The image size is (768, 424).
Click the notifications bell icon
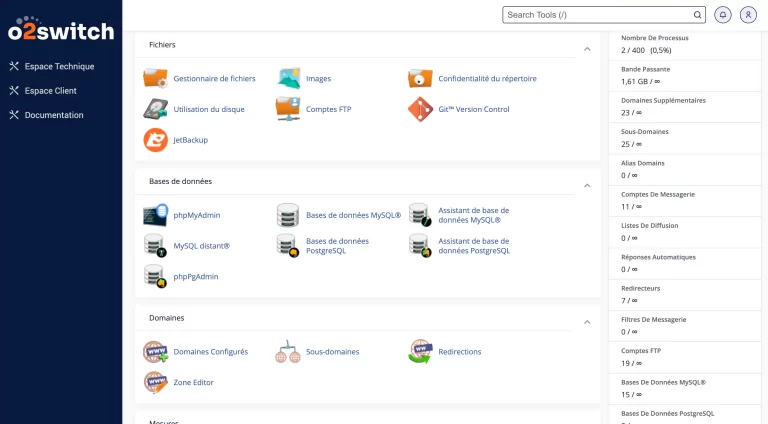pos(723,15)
